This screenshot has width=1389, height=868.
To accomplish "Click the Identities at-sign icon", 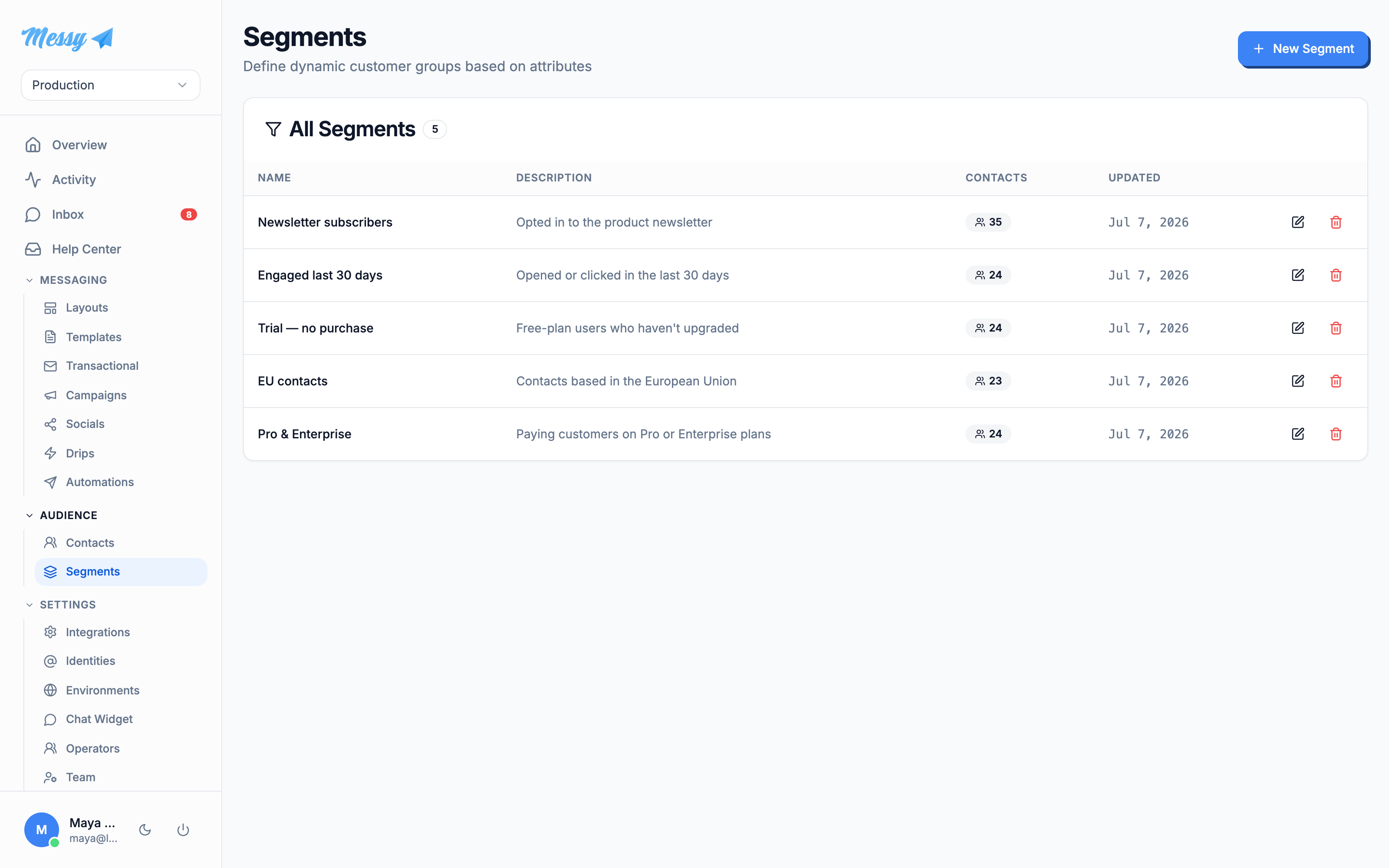I will (50, 661).
